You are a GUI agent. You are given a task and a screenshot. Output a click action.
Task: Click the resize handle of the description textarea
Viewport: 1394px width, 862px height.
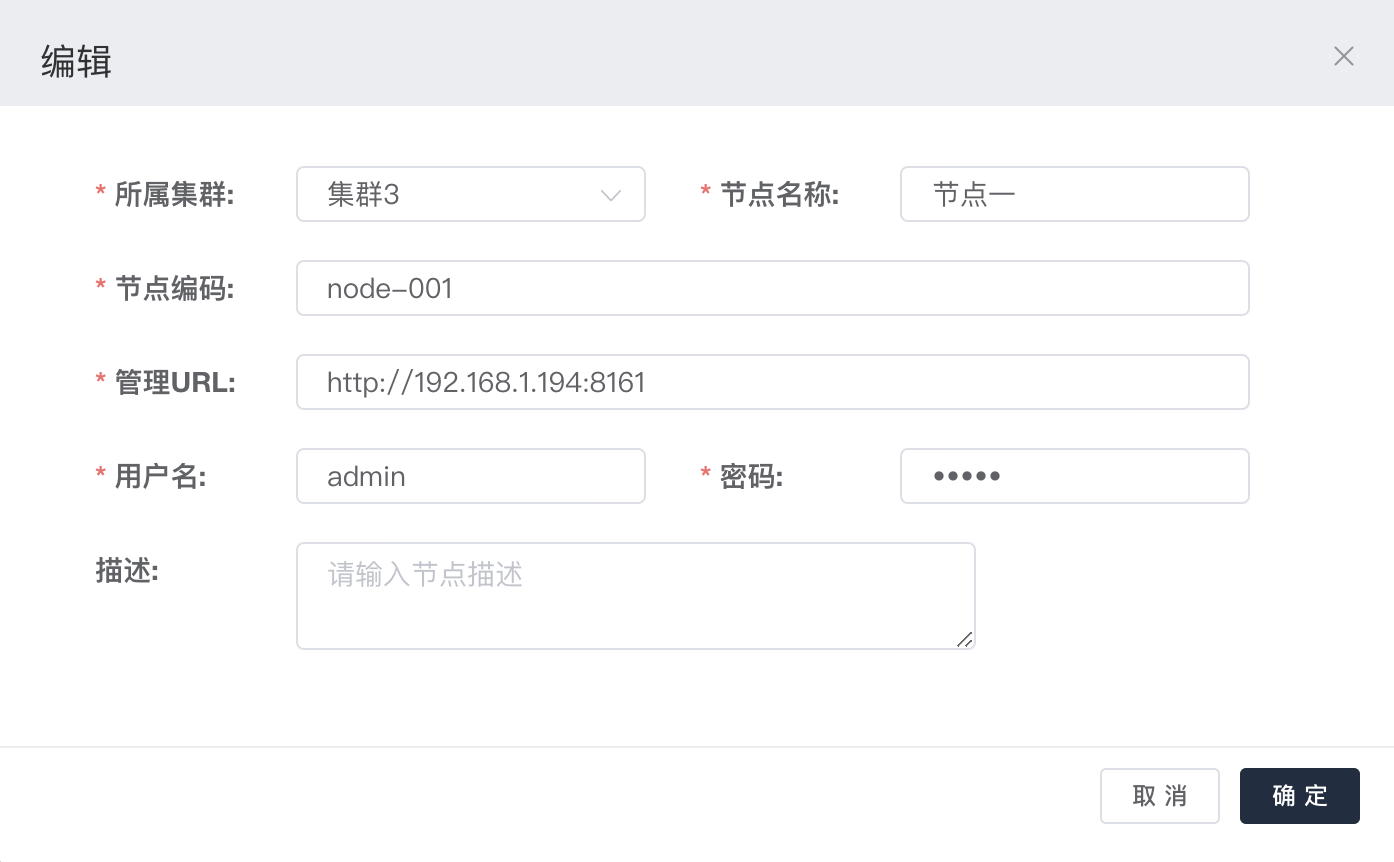tap(964, 639)
